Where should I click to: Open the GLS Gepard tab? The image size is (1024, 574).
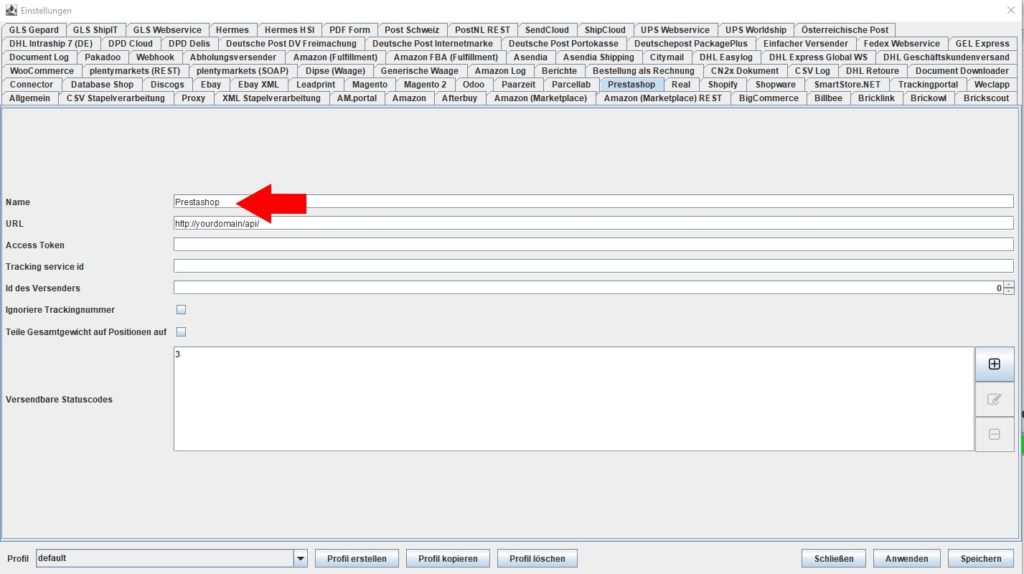click(x=33, y=30)
